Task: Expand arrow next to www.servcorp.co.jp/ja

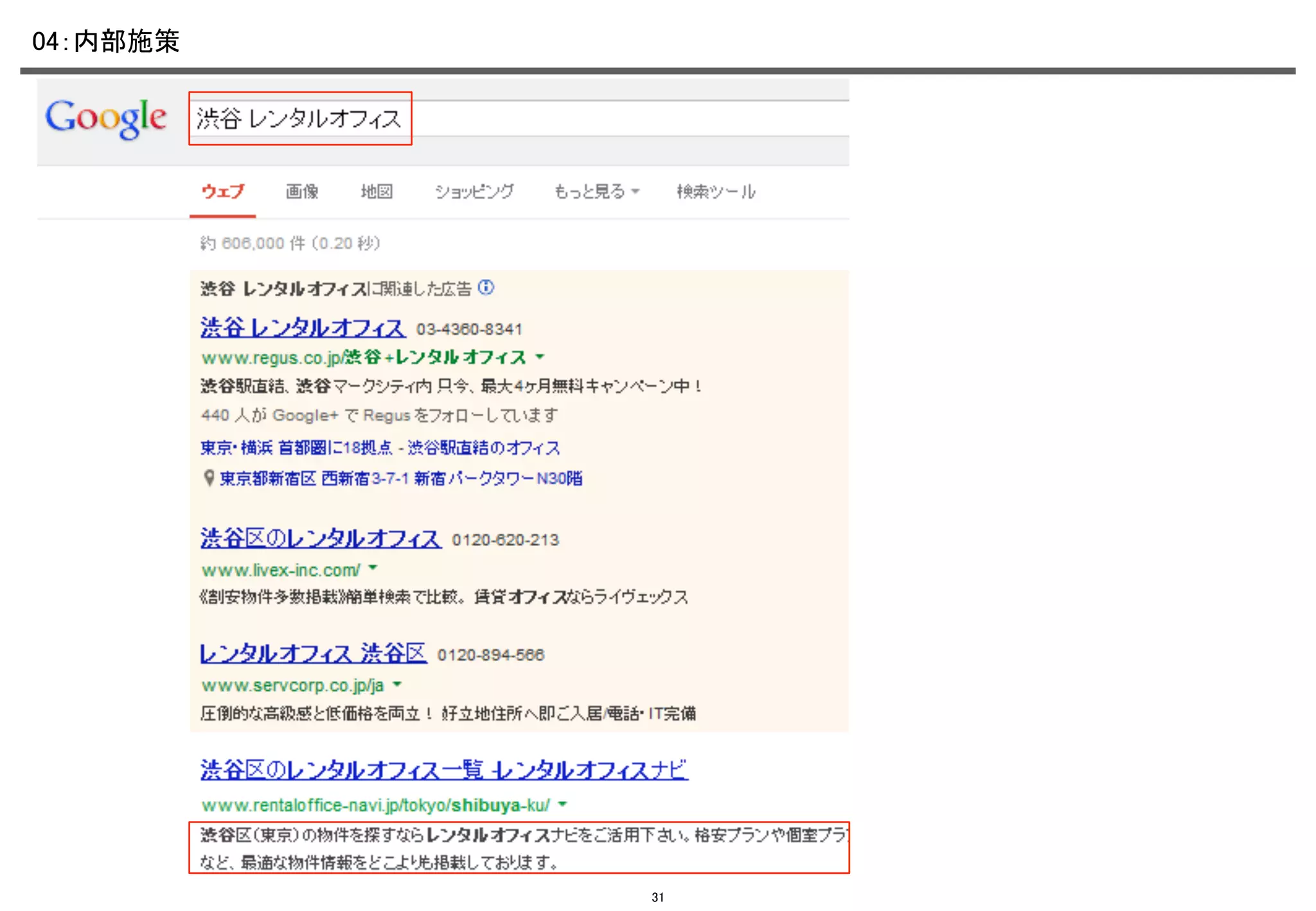Action: 397,684
